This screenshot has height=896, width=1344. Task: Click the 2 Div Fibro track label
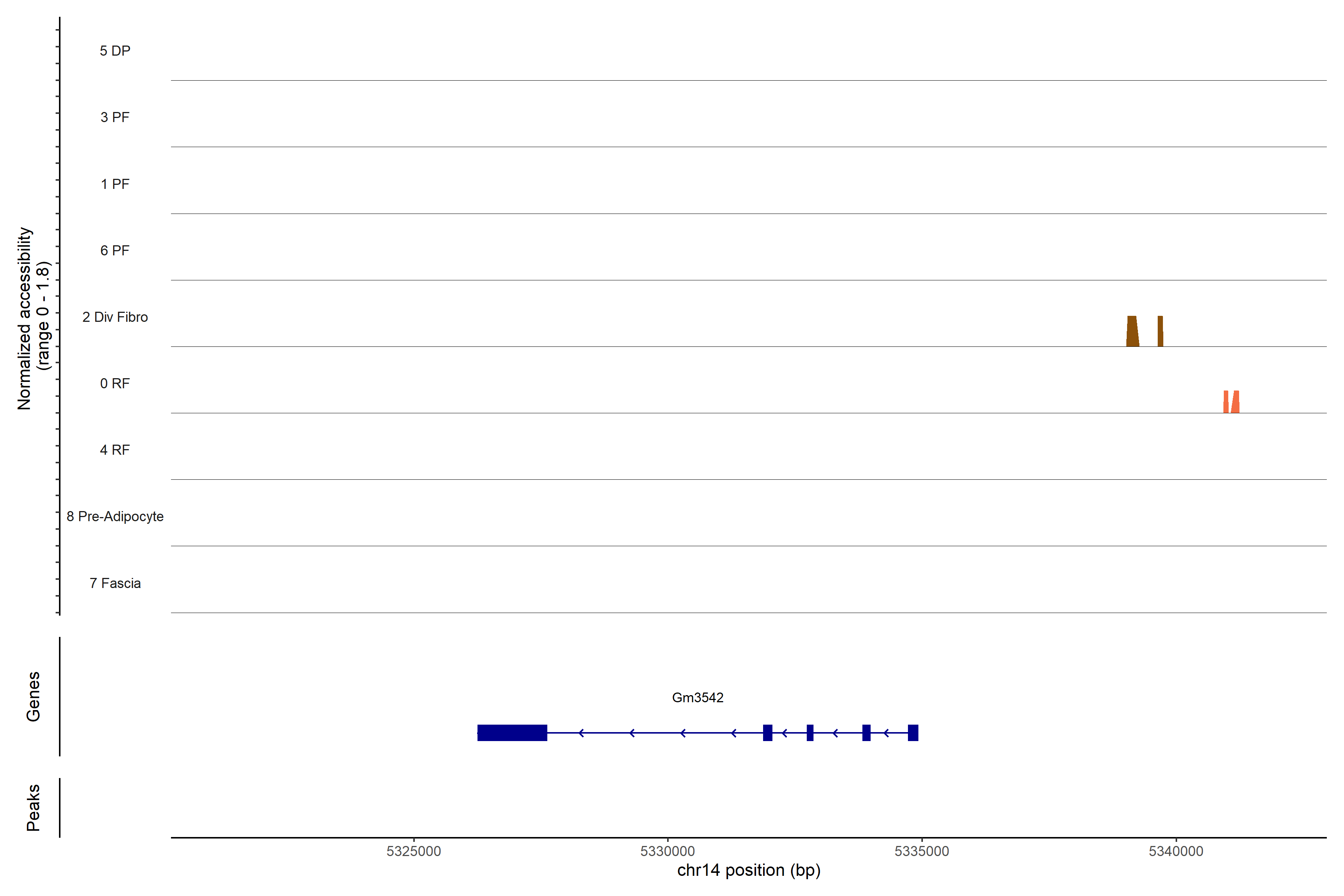coord(115,317)
